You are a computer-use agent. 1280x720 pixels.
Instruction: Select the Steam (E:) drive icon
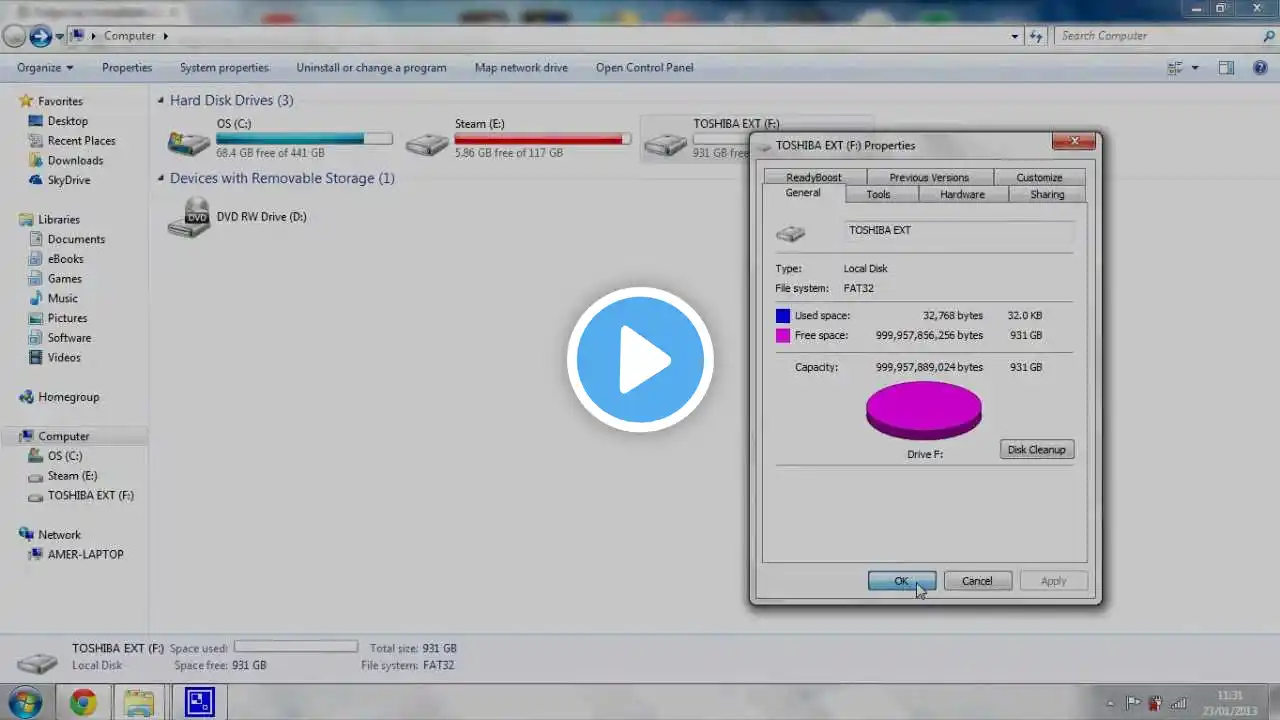click(x=427, y=144)
